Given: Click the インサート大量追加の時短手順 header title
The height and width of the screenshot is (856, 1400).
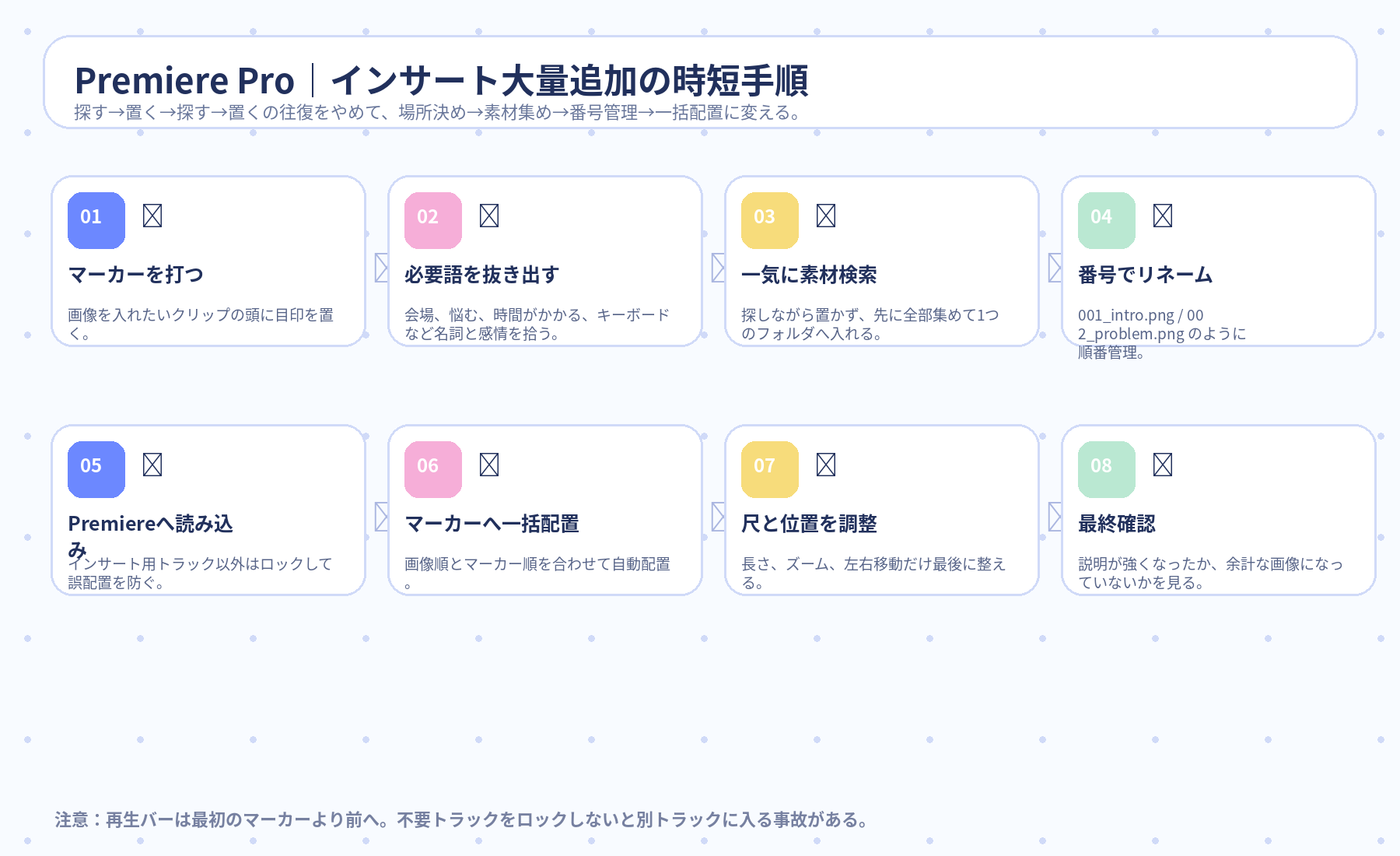Looking at the screenshot, I should (x=569, y=81).
